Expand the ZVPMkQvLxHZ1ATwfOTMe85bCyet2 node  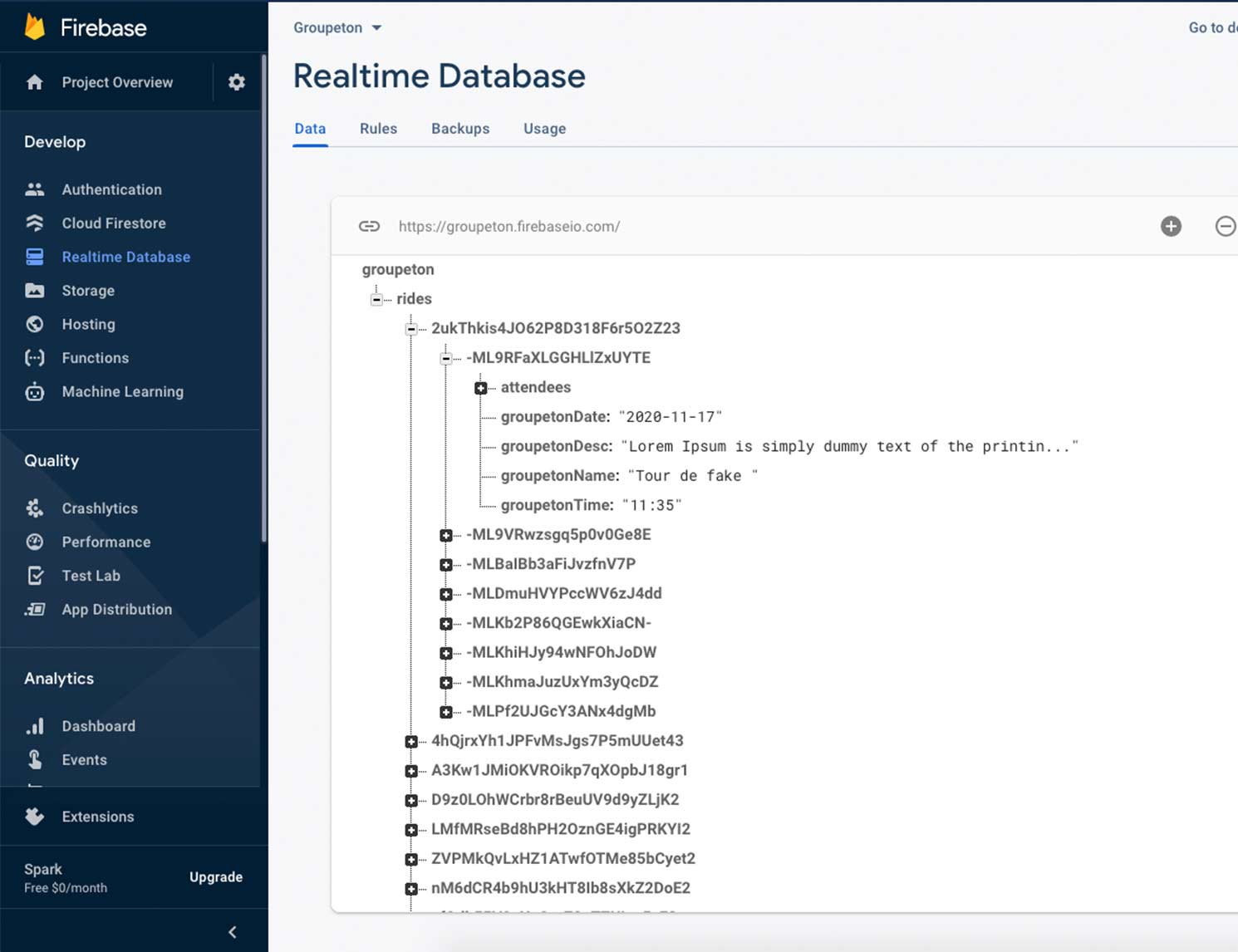point(411,859)
